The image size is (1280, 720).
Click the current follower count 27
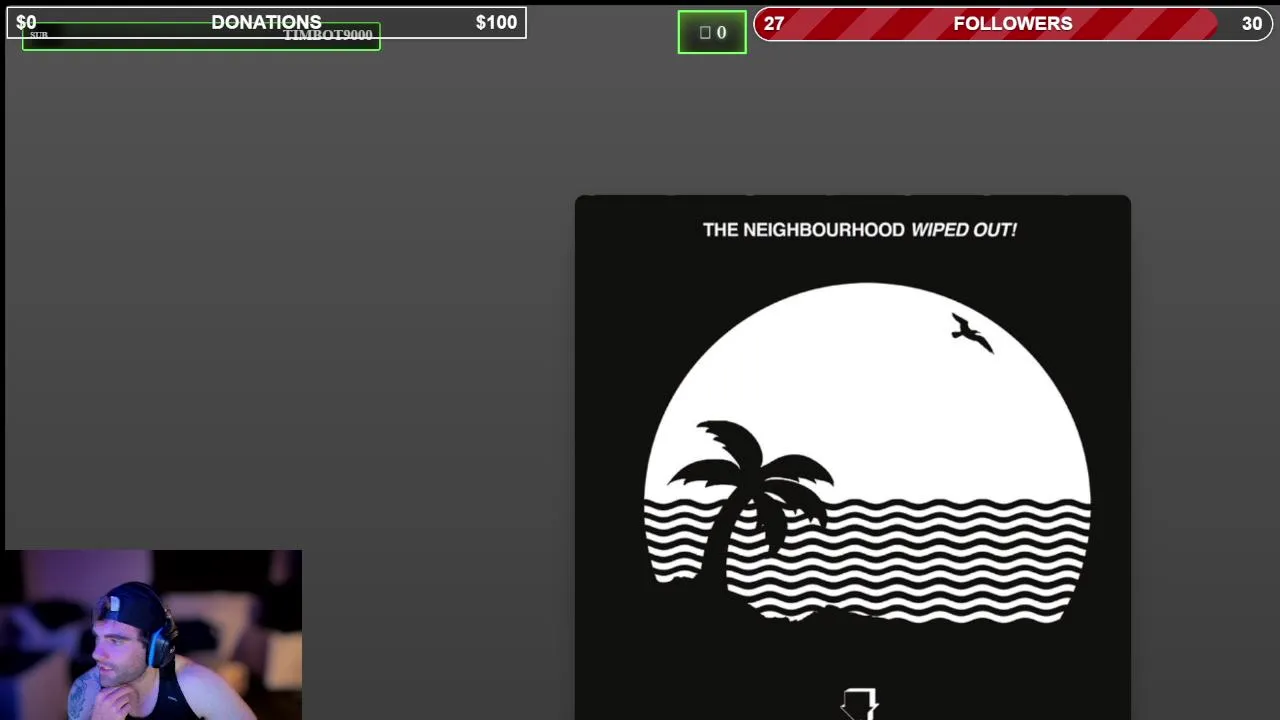point(774,23)
